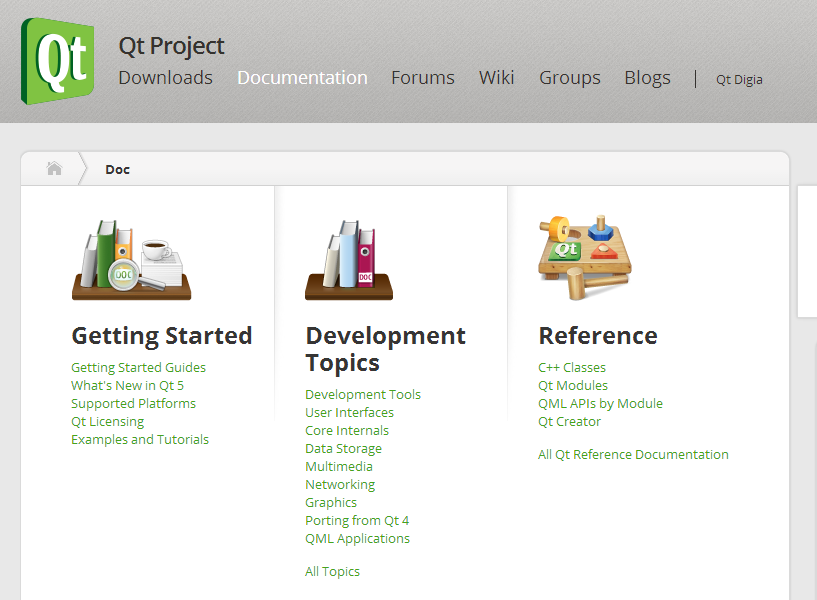Screen dimensions: 817x600
Task: Go to the Wiki page
Action: [x=497, y=78]
